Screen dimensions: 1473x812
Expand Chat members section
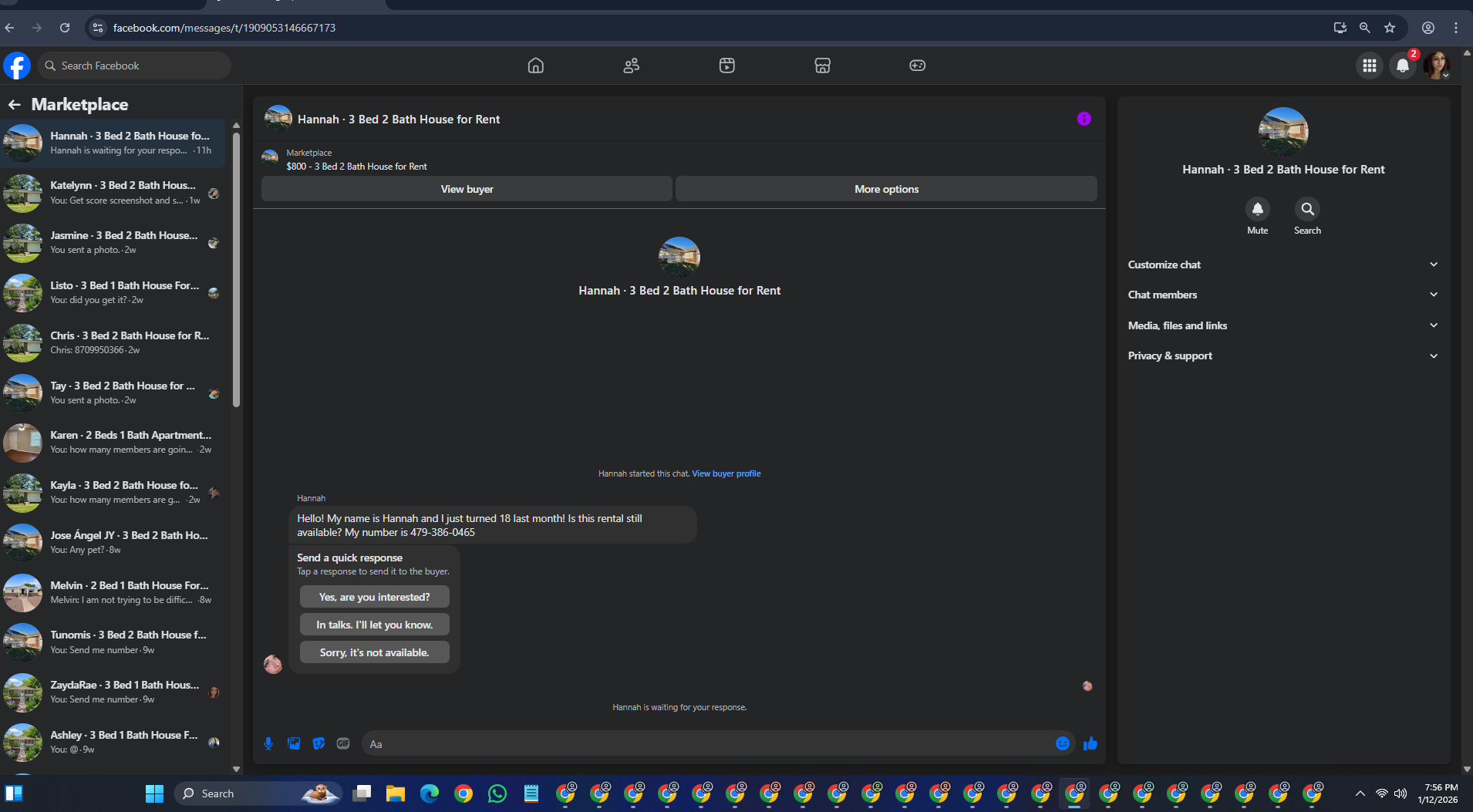point(1283,295)
